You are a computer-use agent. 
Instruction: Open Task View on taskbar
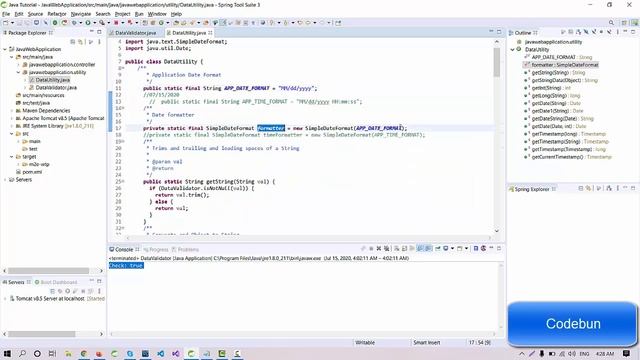52,353
